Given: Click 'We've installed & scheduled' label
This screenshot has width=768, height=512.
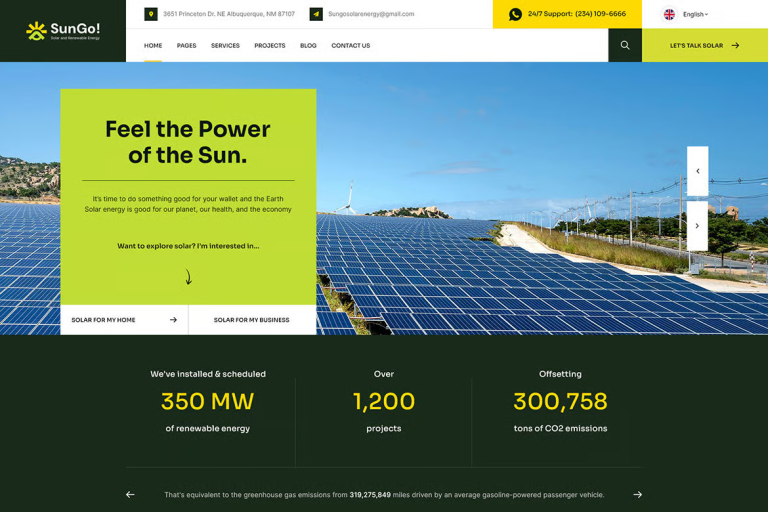Looking at the screenshot, I should click(208, 374).
